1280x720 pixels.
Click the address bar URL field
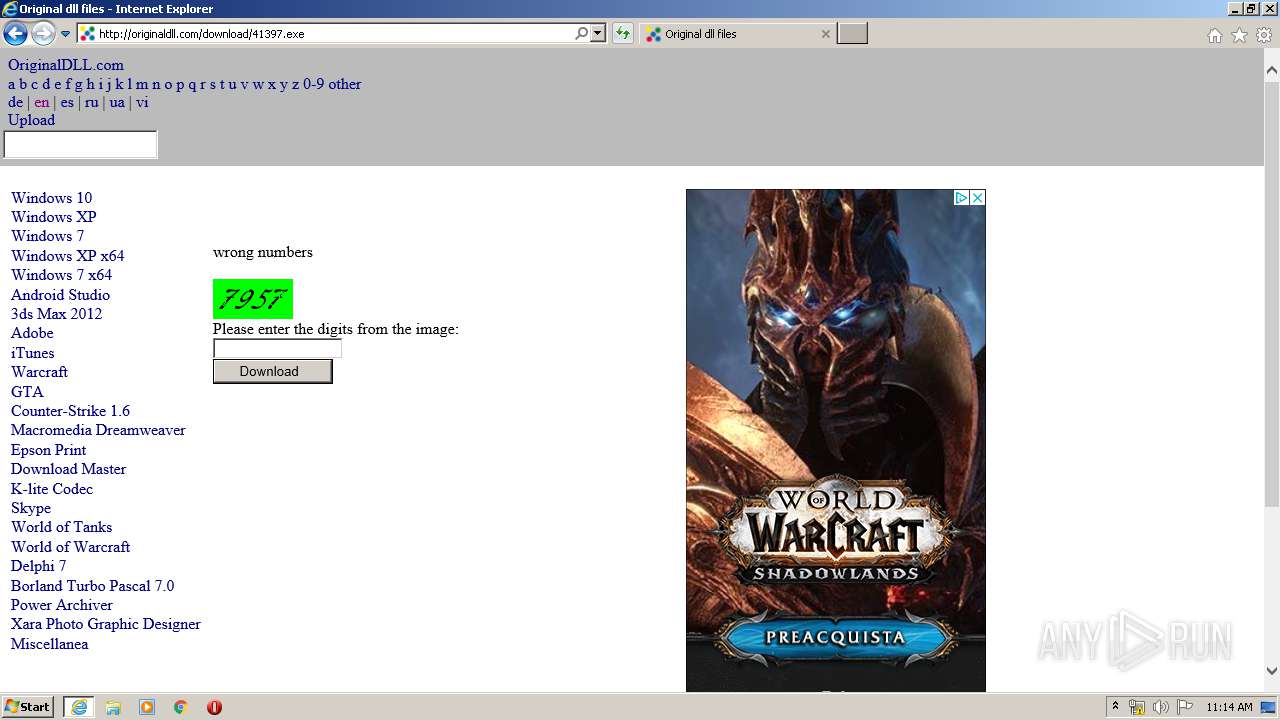(x=335, y=34)
